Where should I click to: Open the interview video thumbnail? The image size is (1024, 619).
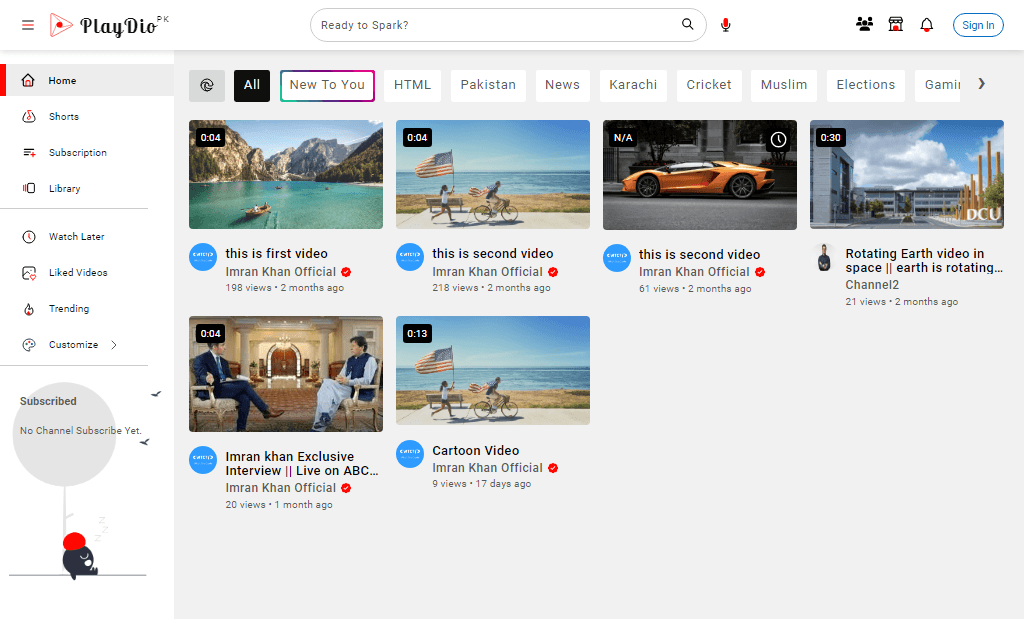(x=286, y=374)
